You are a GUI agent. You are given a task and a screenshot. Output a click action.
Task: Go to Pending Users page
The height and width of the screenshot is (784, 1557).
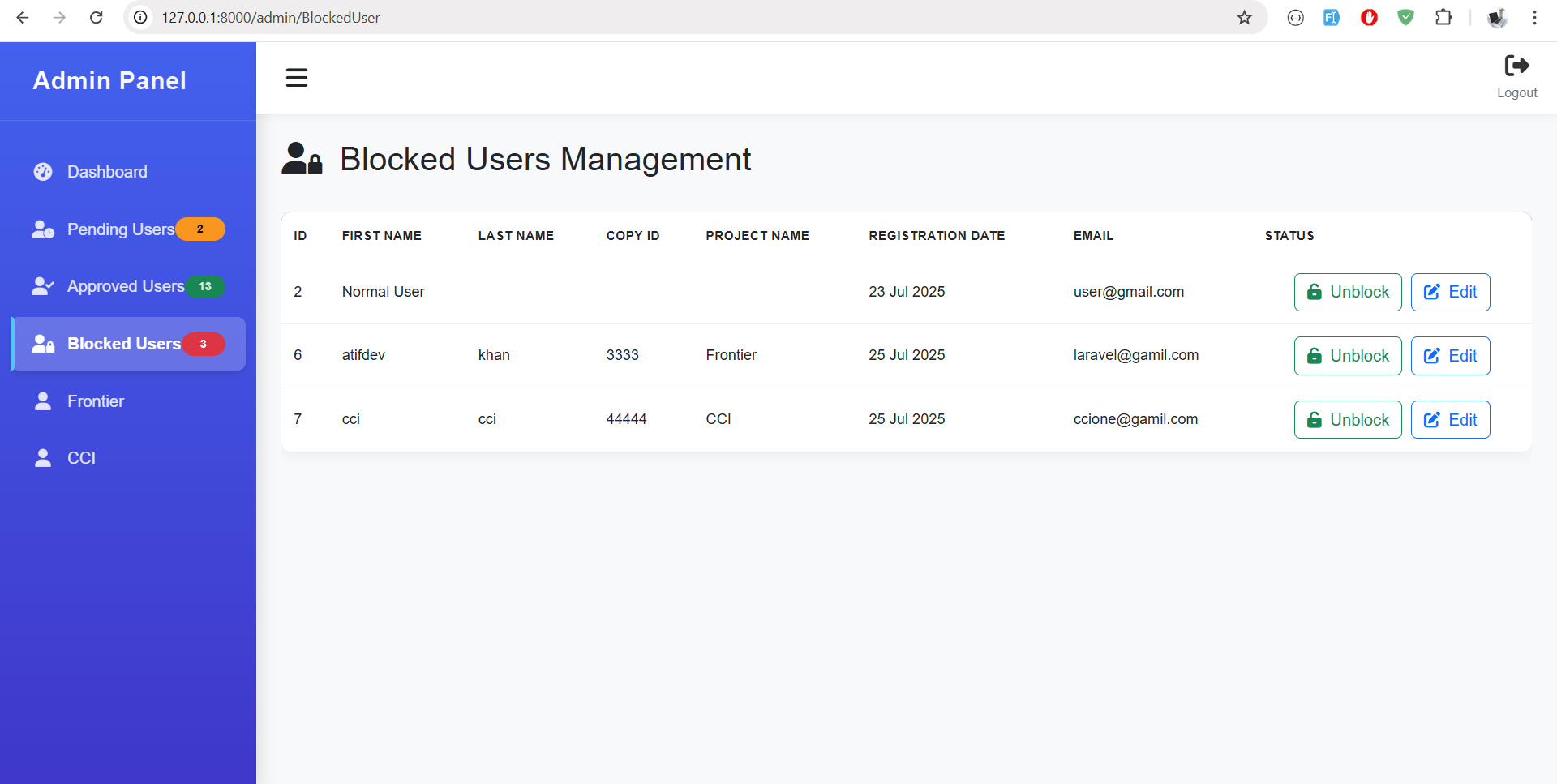pos(120,229)
